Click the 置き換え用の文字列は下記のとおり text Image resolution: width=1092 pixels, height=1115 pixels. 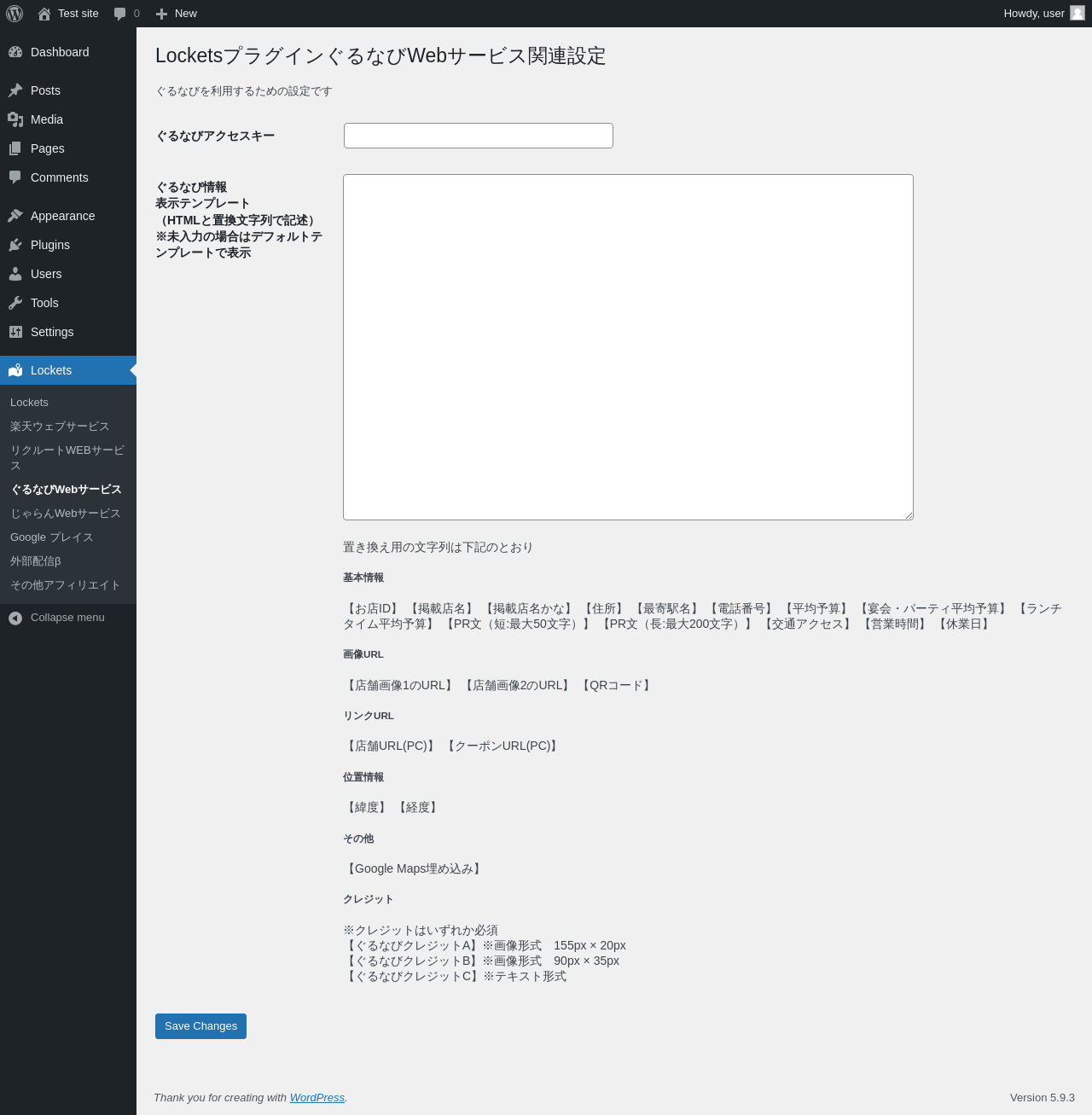pyautogui.click(x=438, y=547)
